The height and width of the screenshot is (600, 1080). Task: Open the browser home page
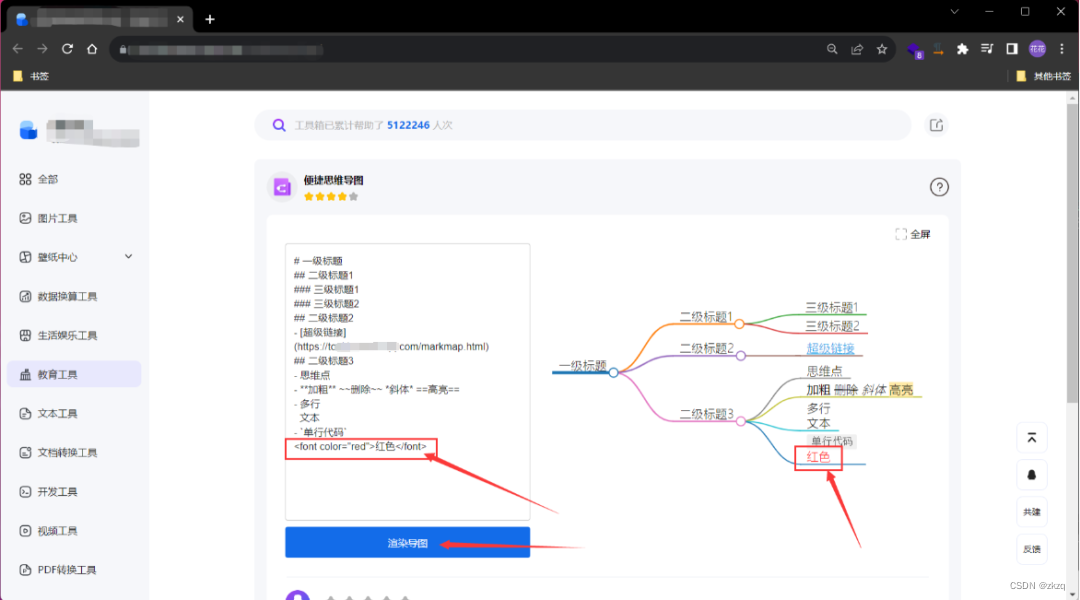[92, 49]
